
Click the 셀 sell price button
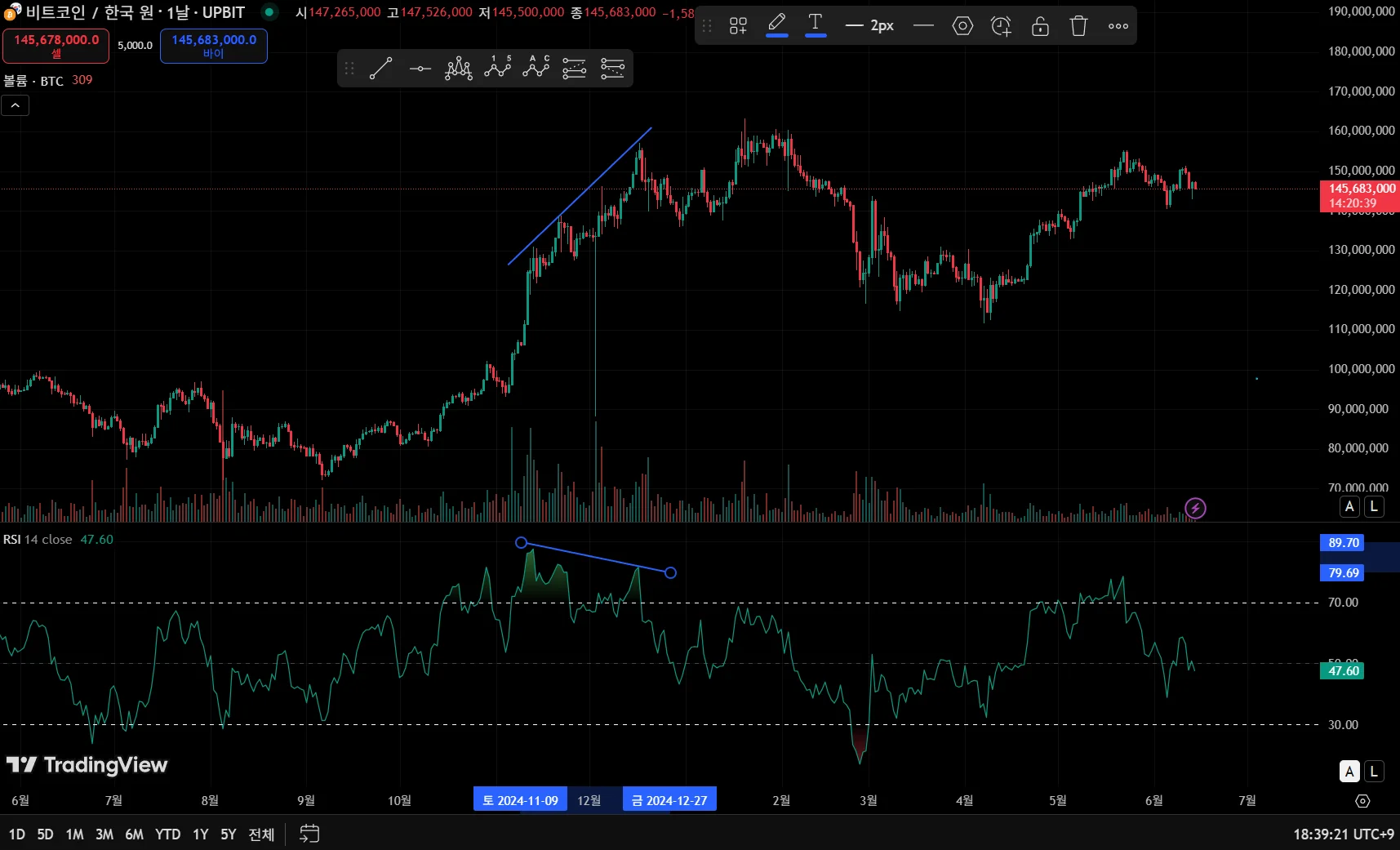coord(56,47)
